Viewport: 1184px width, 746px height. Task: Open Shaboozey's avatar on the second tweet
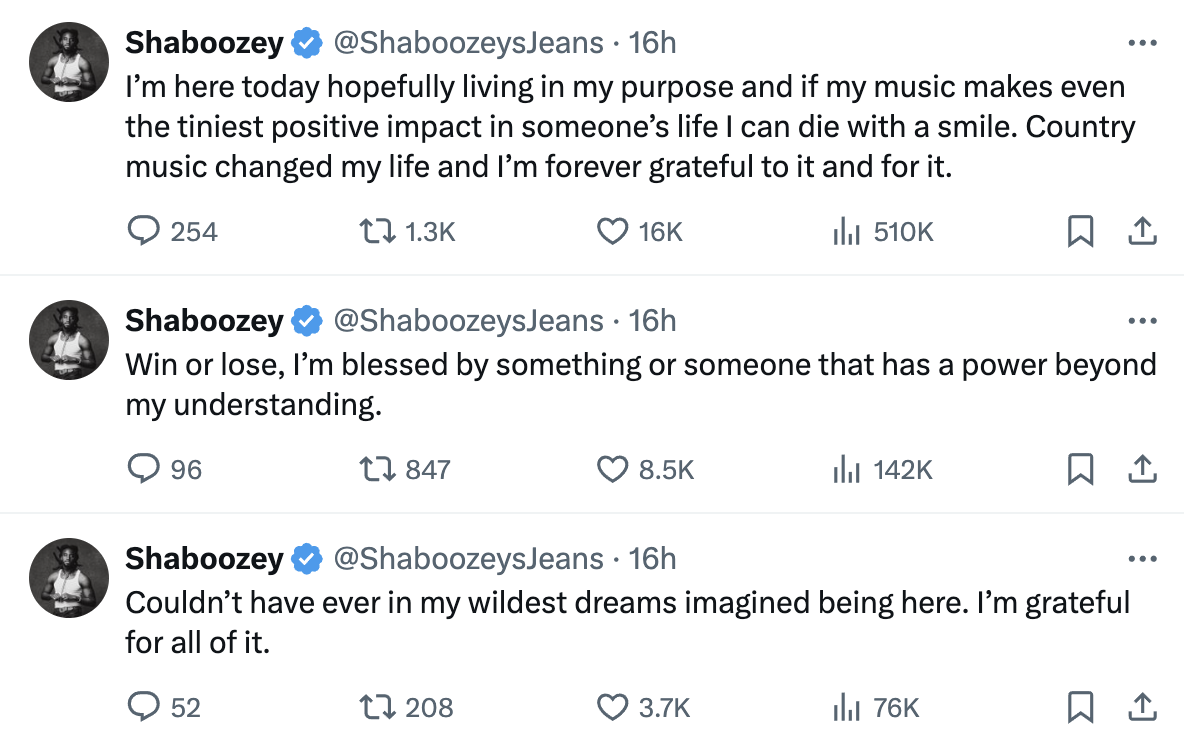(x=69, y=340)
